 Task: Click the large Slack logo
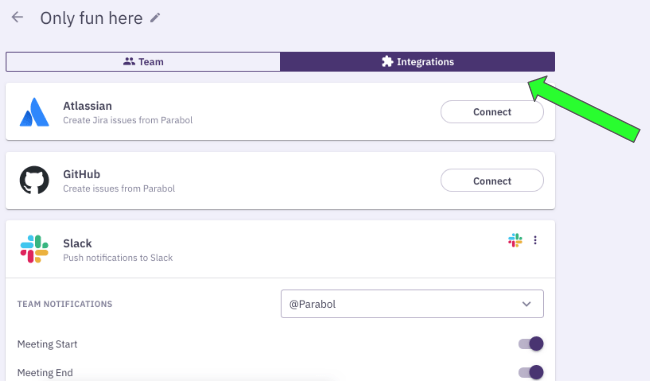pyautogui.click(x=34, y=249)
